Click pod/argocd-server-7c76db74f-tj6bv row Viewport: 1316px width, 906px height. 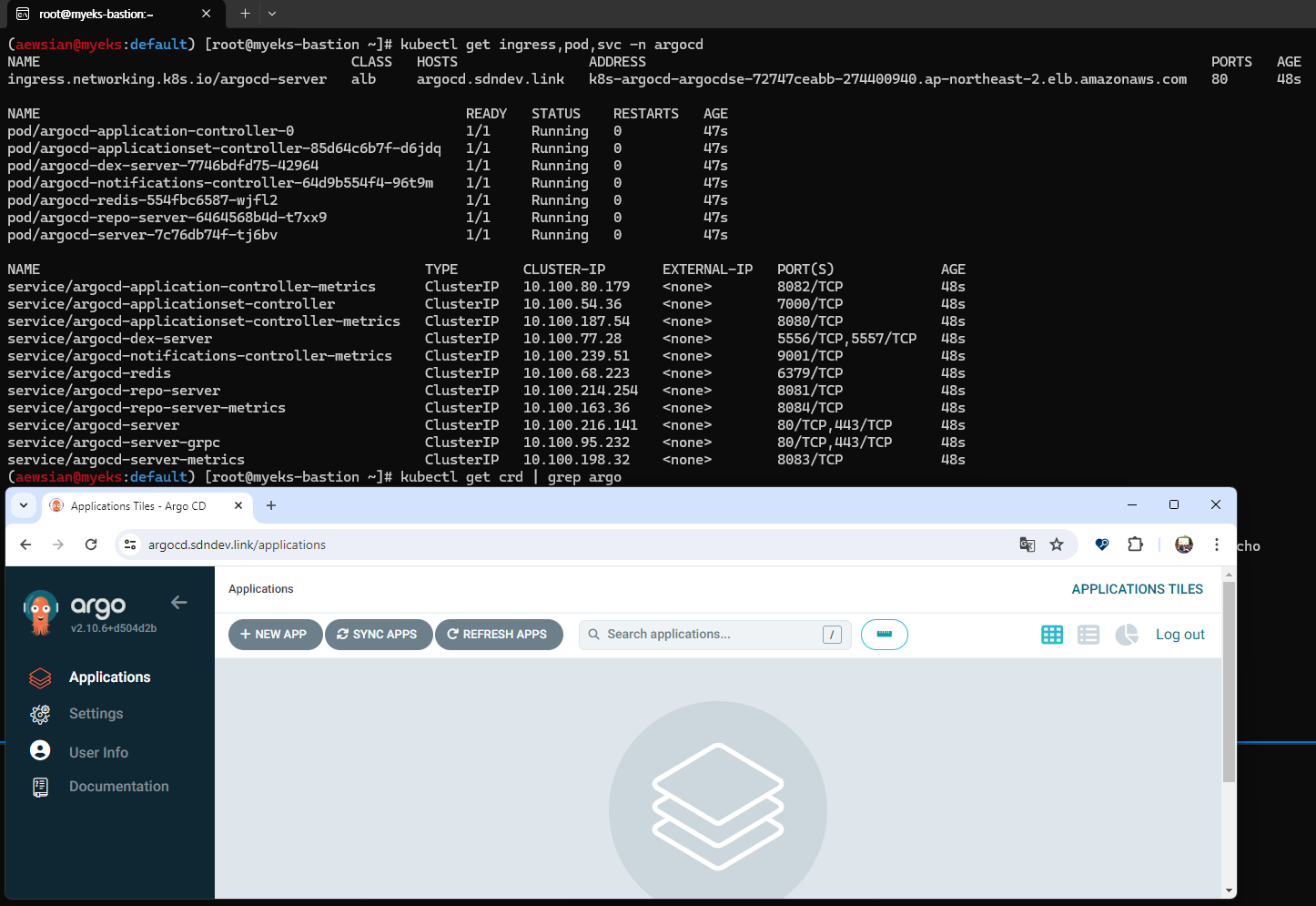(368, 235)
